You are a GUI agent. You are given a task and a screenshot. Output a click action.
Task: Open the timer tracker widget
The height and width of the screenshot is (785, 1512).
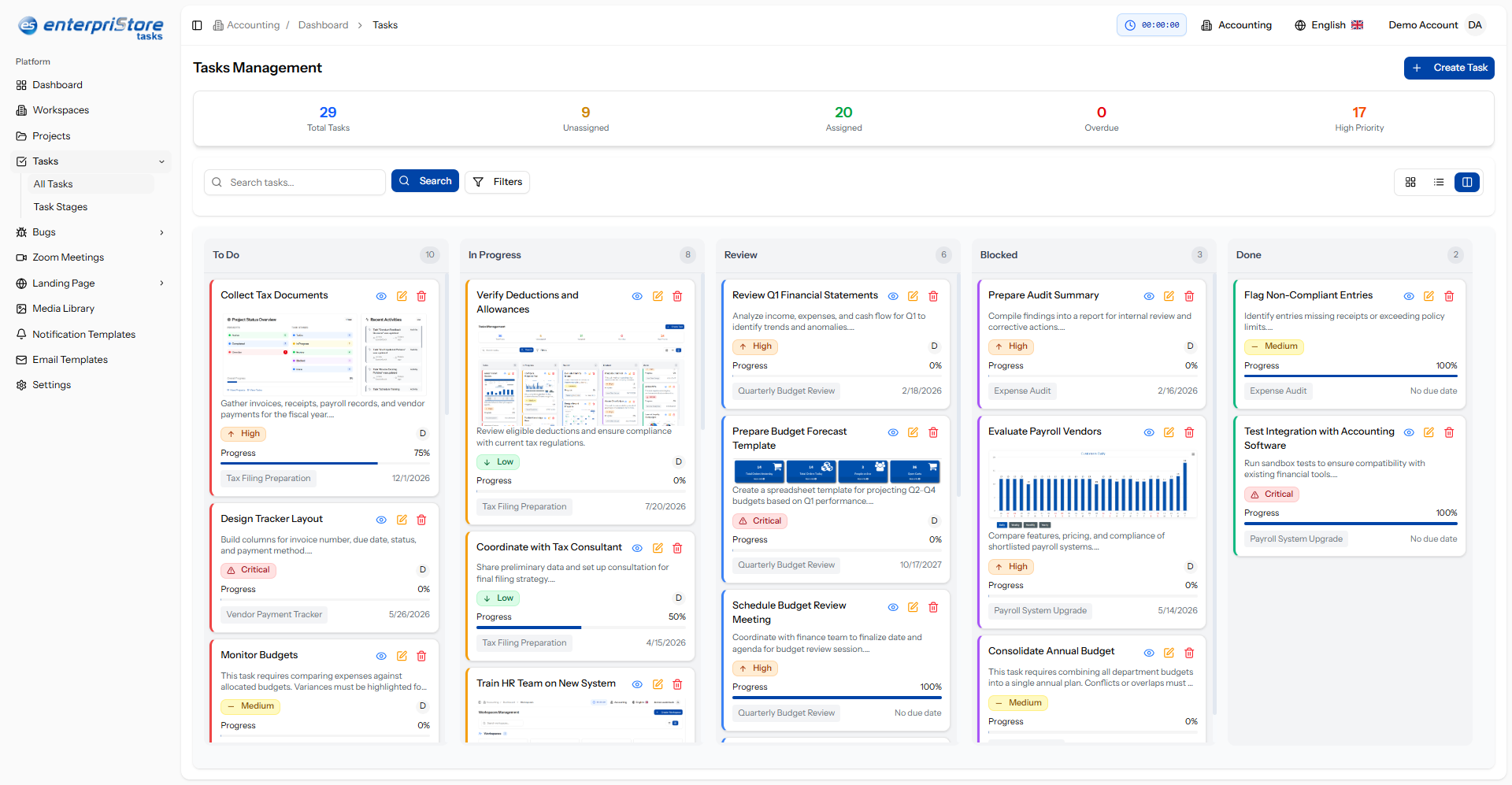[x=1151, y=25]
